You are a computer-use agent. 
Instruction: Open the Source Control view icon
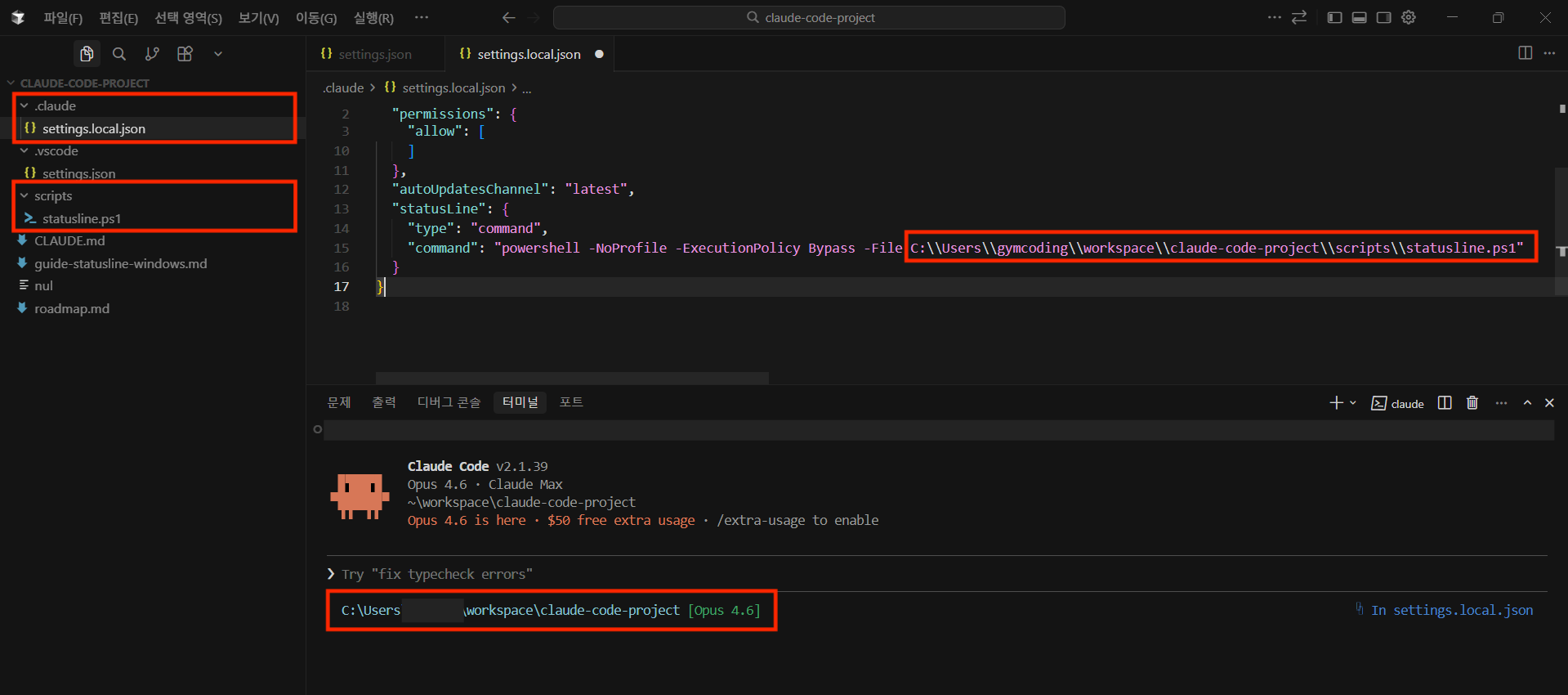152,54
